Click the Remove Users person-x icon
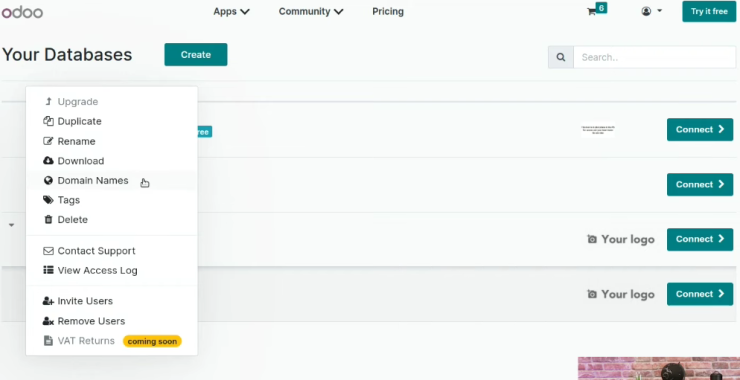The width and height of the screenshot is (740, 380). (x=48, y=321)
